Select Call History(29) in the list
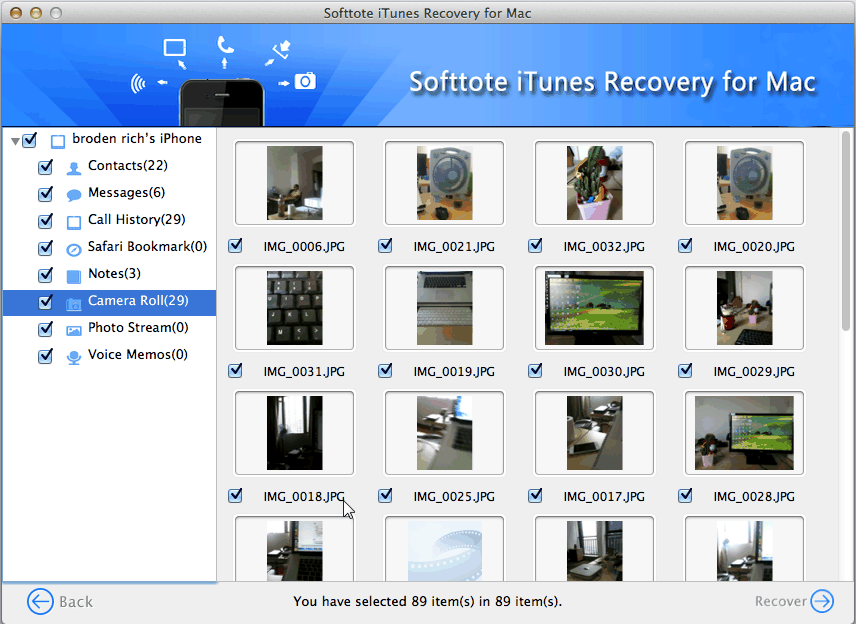Viewport: 856px width, 624px height. pyautogui.click(x=136, y=220)
